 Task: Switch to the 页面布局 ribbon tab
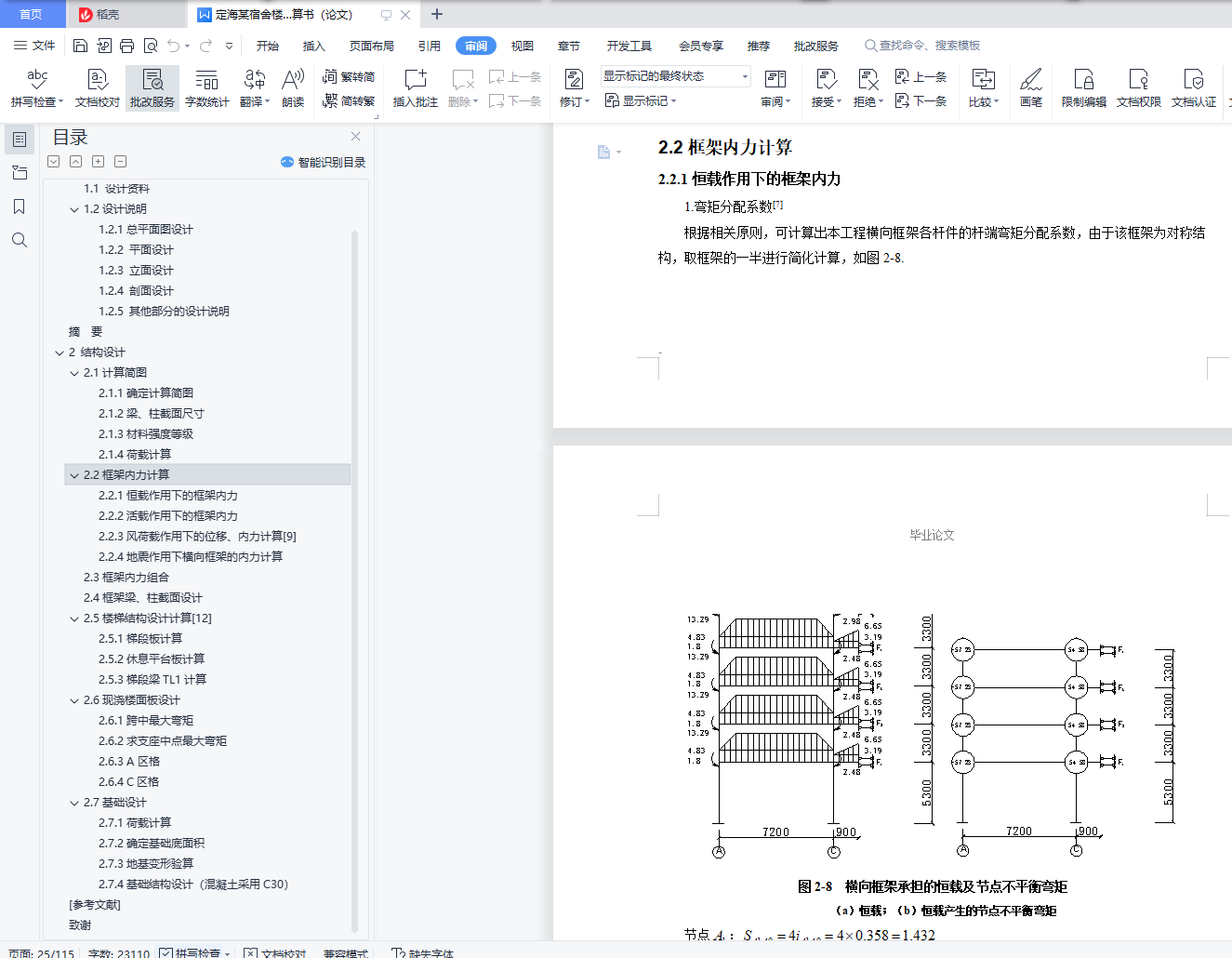point(372,46)
